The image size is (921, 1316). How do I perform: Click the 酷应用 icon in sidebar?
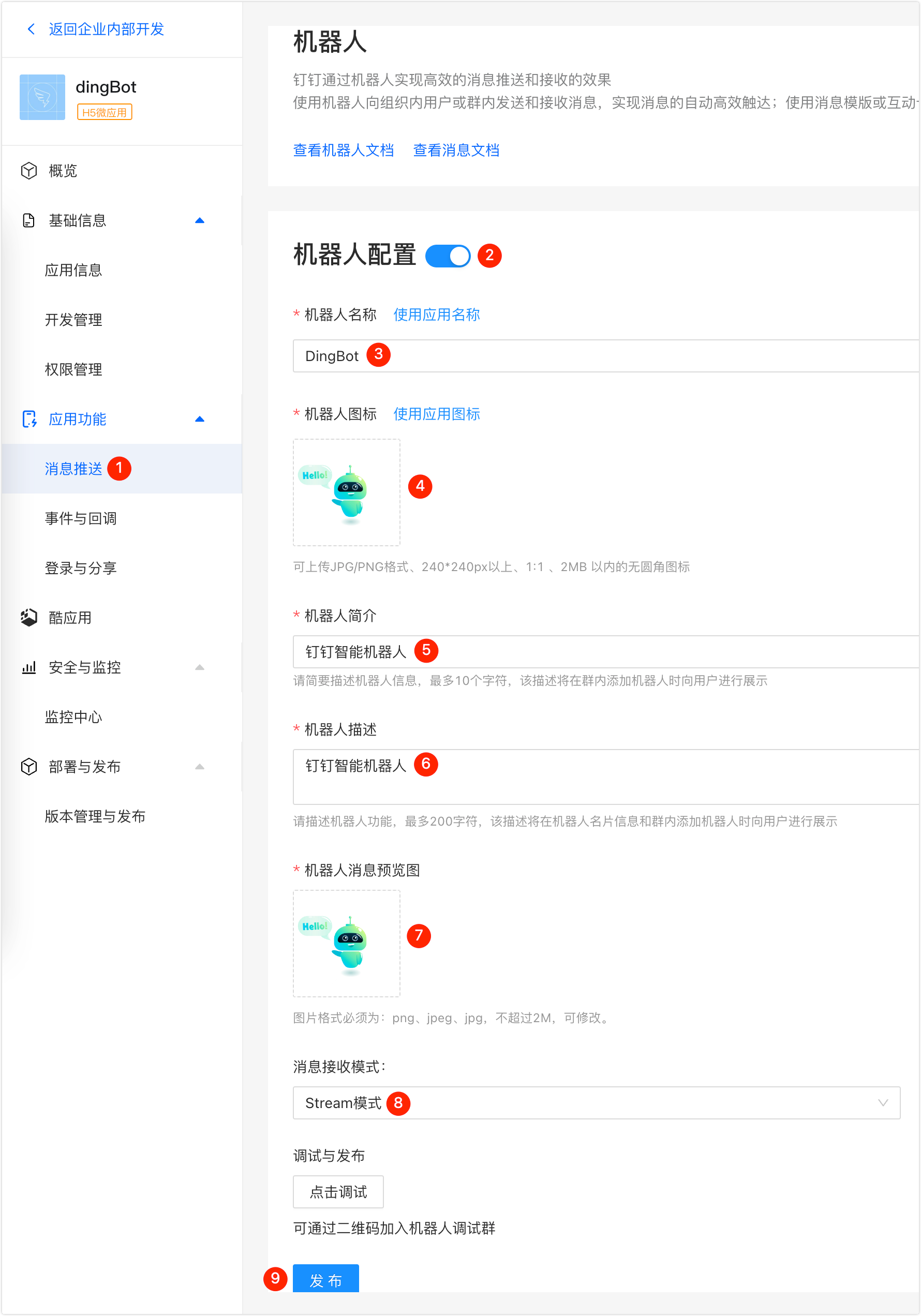(28, 617)
